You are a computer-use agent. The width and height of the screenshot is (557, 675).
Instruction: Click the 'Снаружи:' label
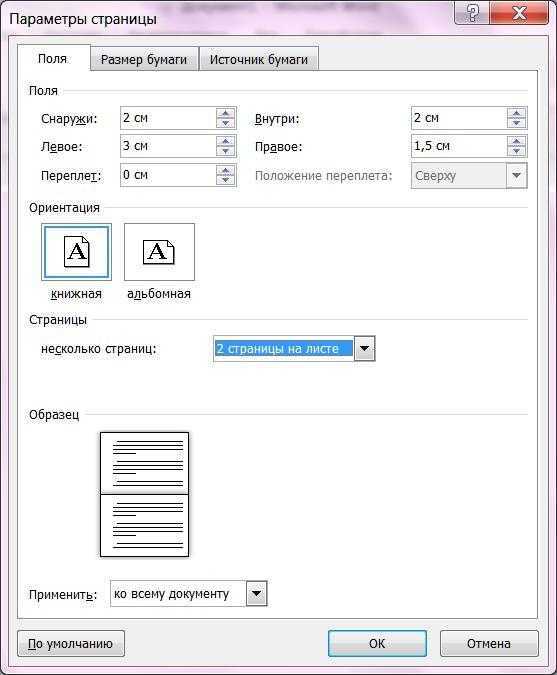(69, 118)
